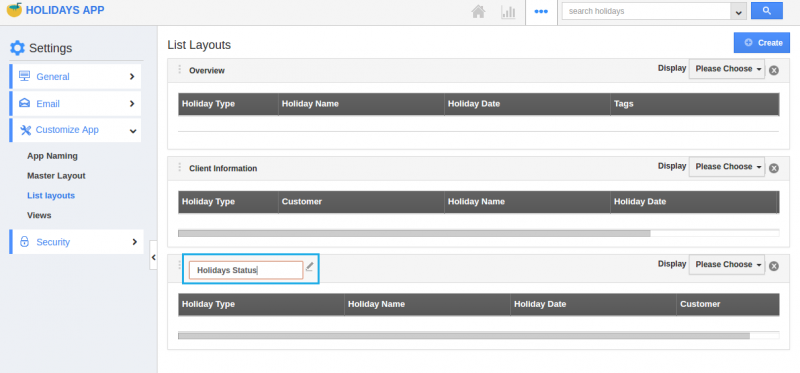Image resolution: width=800 pixels, height=373 pixels.
Task: Grab the Holidays Status drag handle
Action: click(x=179, y=265)
